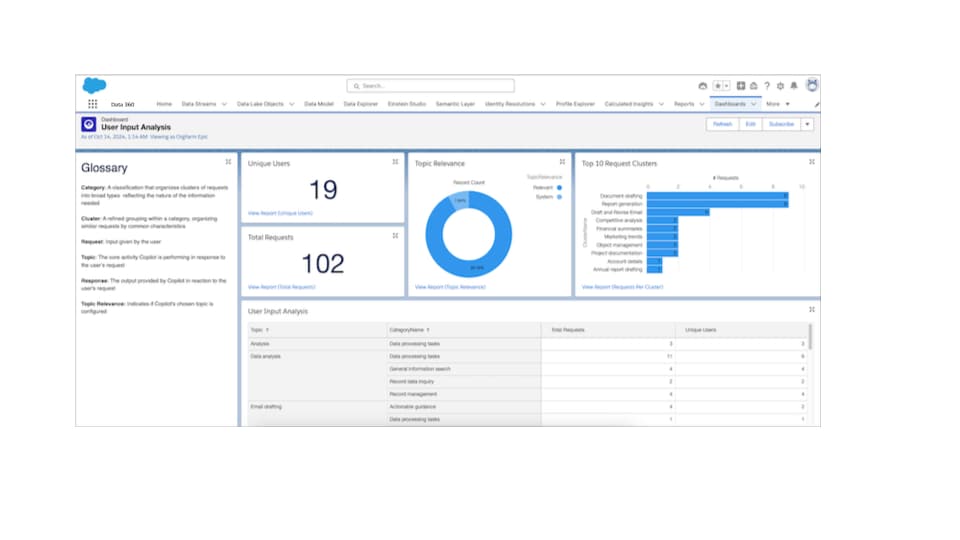
Task: Expand the Unique Users widget
Action: tap(396, 162)
